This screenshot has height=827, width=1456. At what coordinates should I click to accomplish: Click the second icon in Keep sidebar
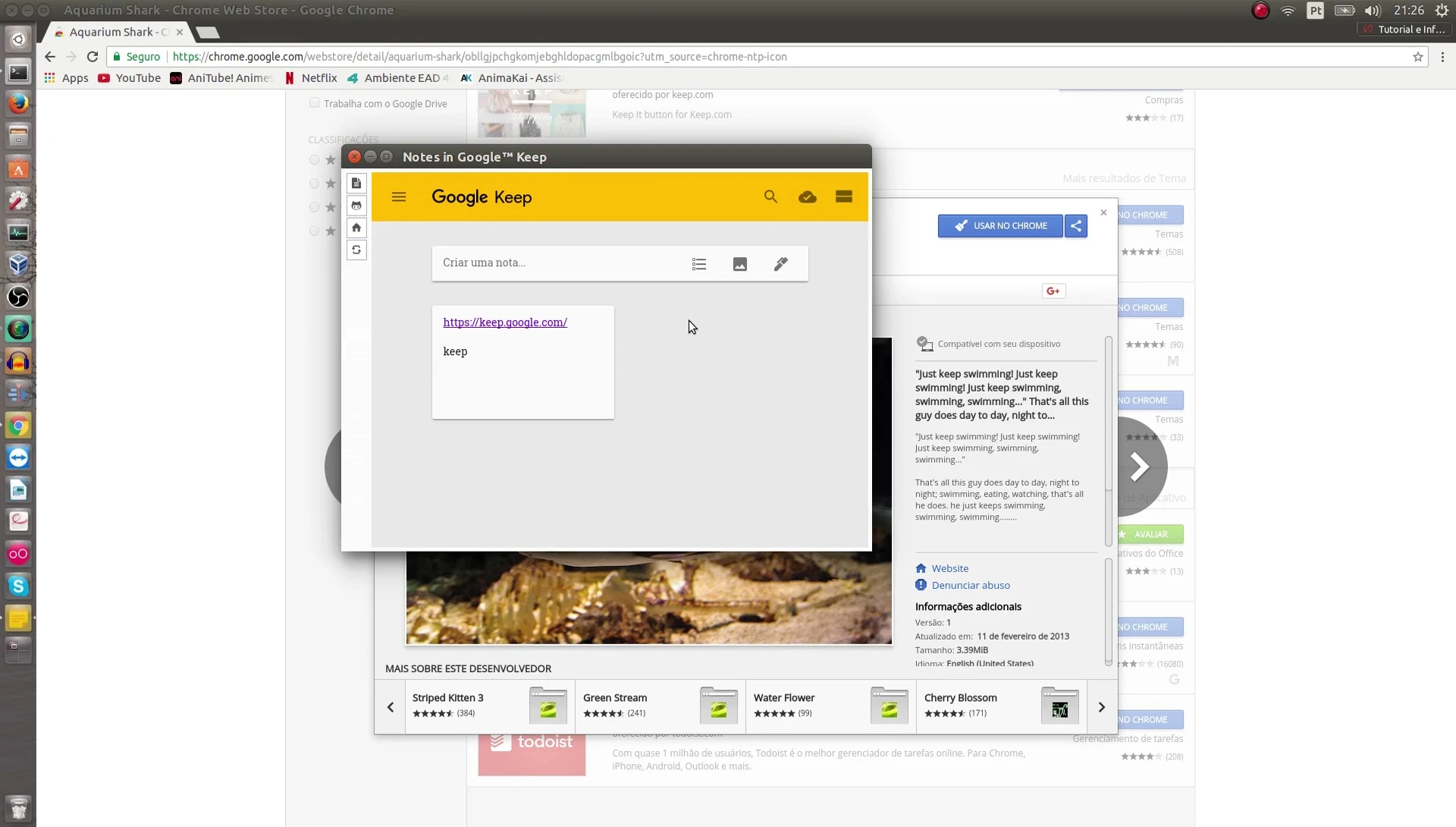356,206
